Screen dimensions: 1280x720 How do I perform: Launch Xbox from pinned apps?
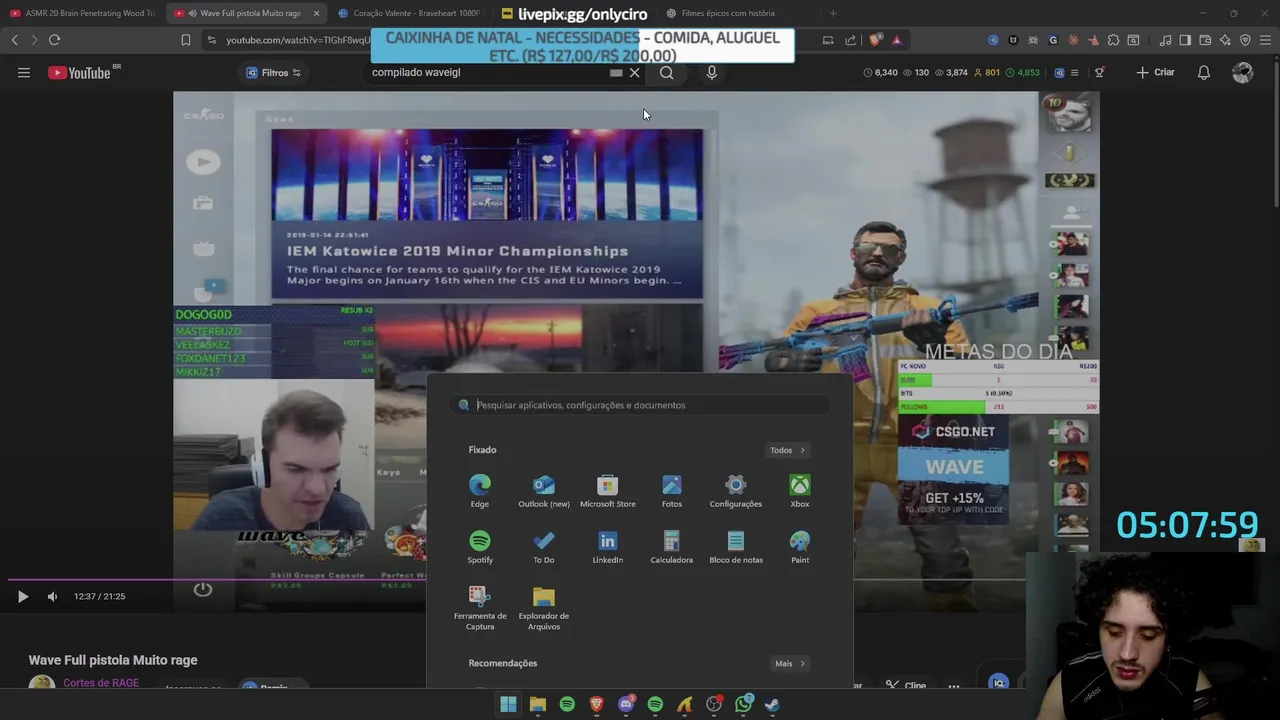(x=800, y=491)
